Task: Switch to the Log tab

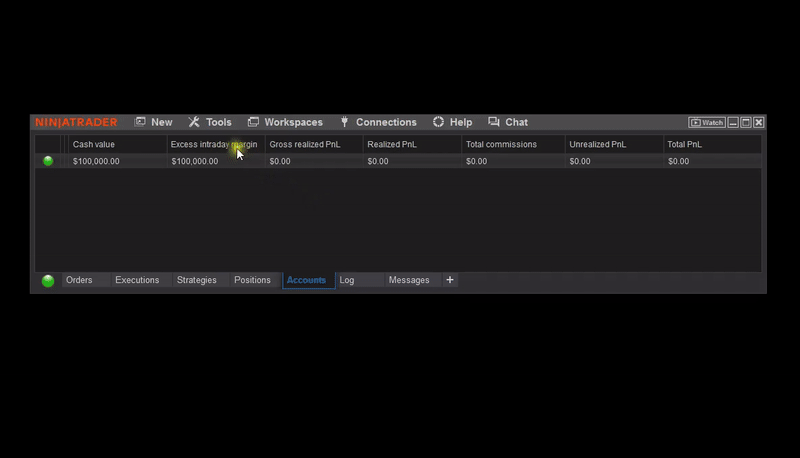Action: [347, 280]
